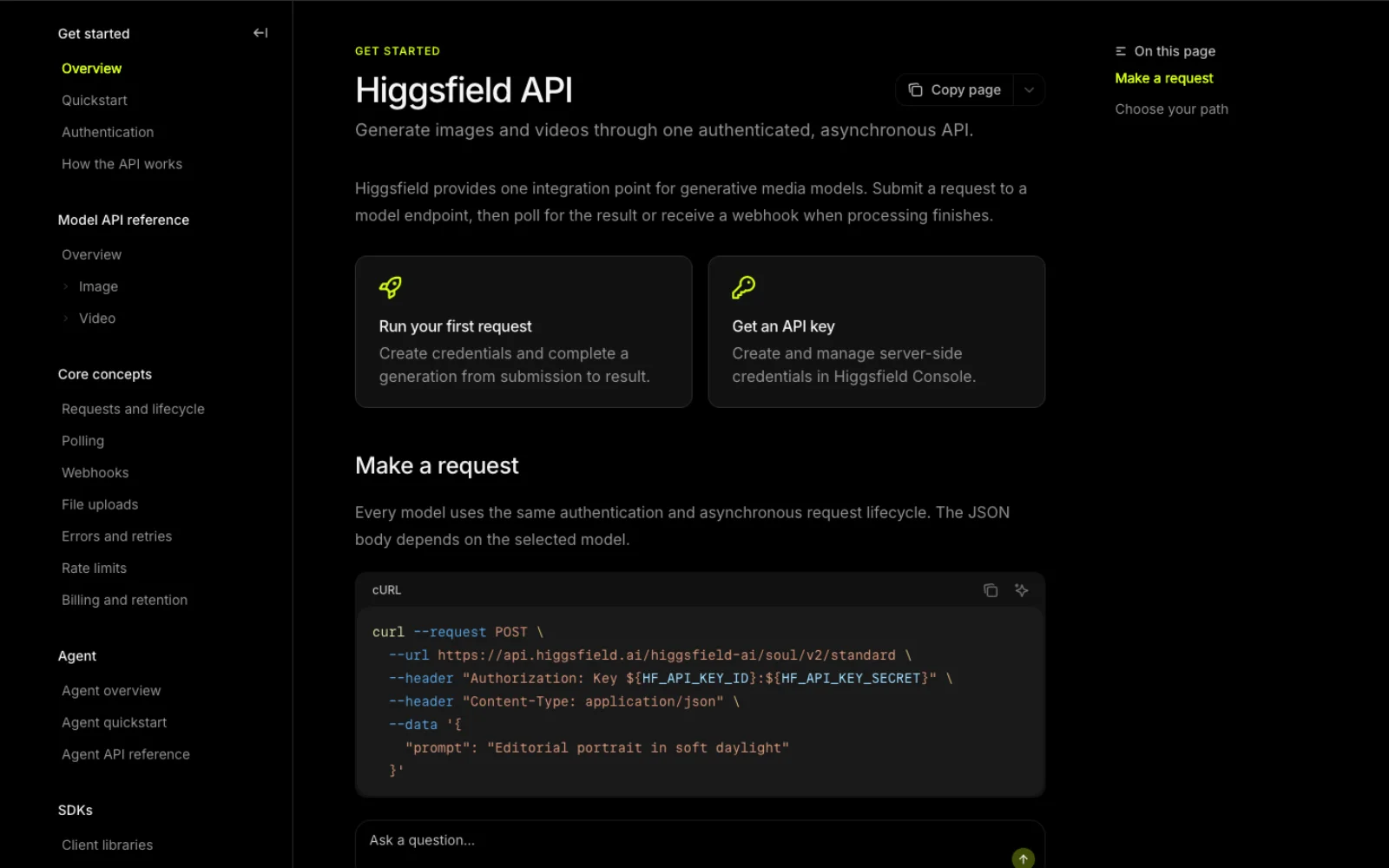
Task: Open the Get an API key card
Action: 877,332
